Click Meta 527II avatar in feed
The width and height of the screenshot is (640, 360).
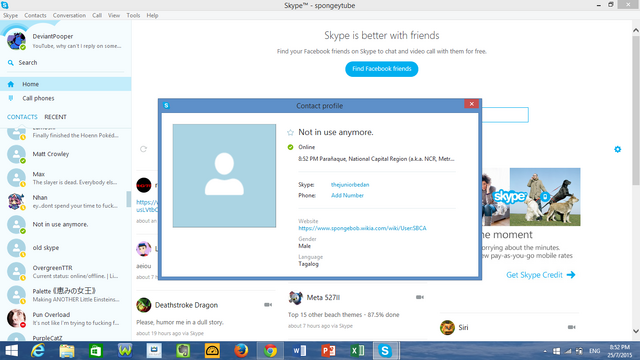coord(296,298)
